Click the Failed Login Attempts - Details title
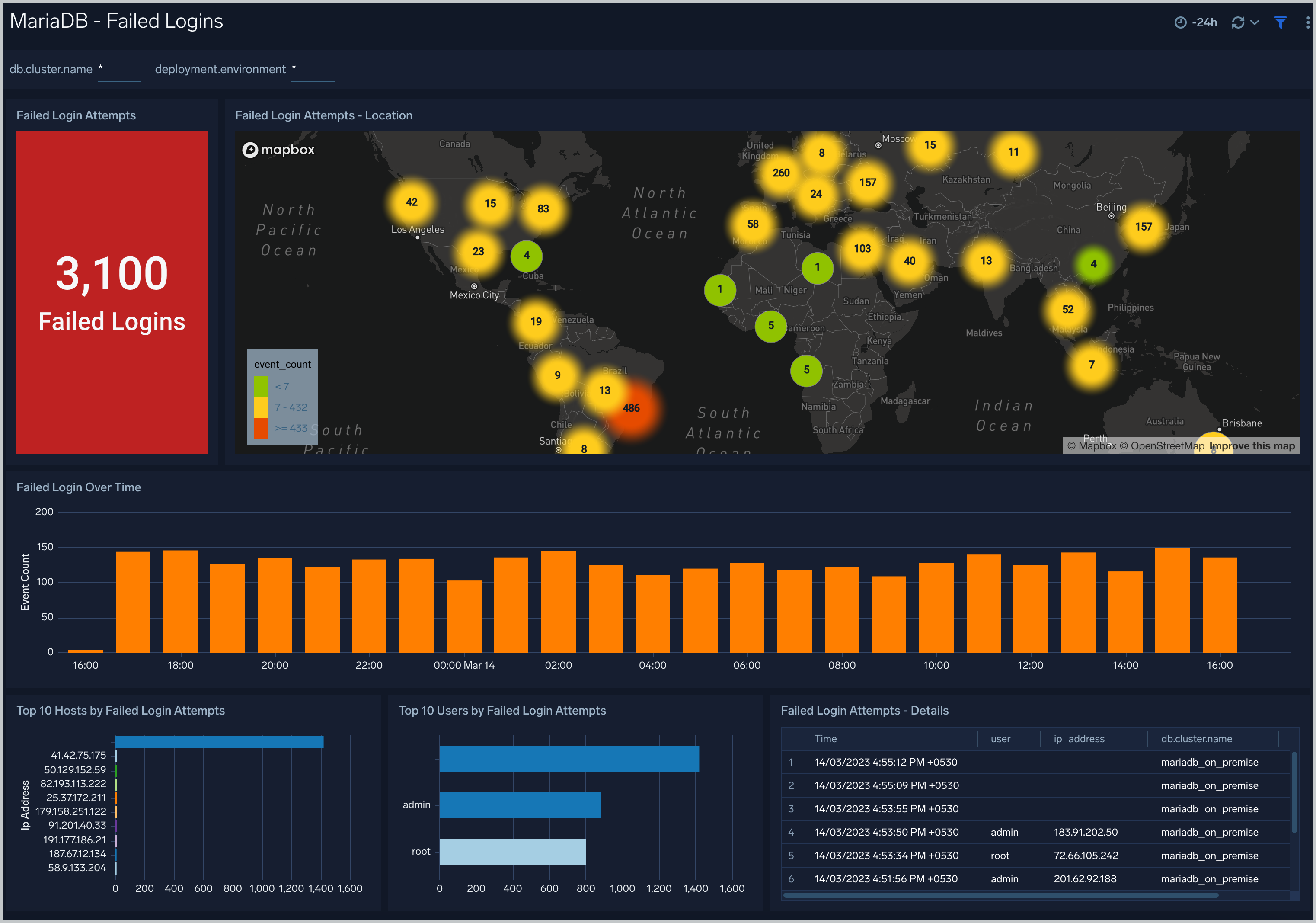Image resolution: width=1316 pixels, height=923 pixels. click(x=864, y=710)
